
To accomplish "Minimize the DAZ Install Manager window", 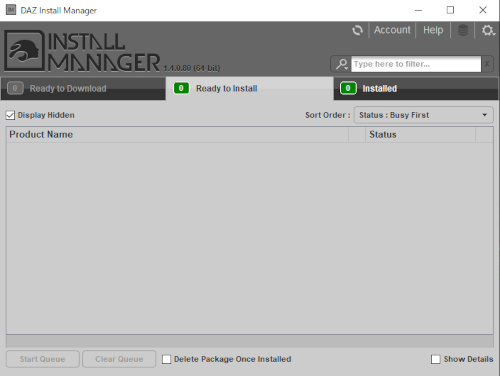I will click(418, 10).
